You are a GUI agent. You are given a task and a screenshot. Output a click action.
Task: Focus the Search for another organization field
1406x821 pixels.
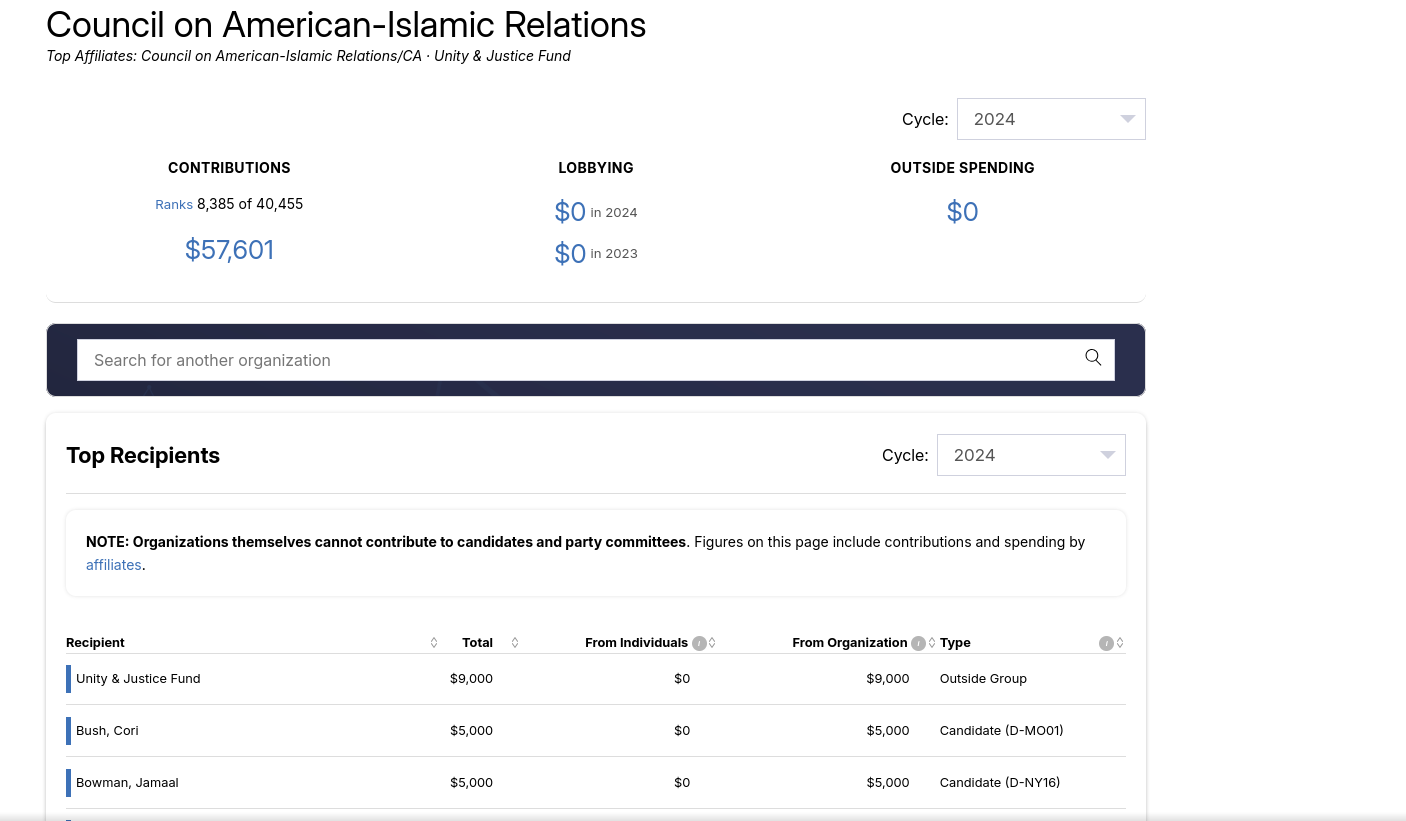click(x=580, y=360)
